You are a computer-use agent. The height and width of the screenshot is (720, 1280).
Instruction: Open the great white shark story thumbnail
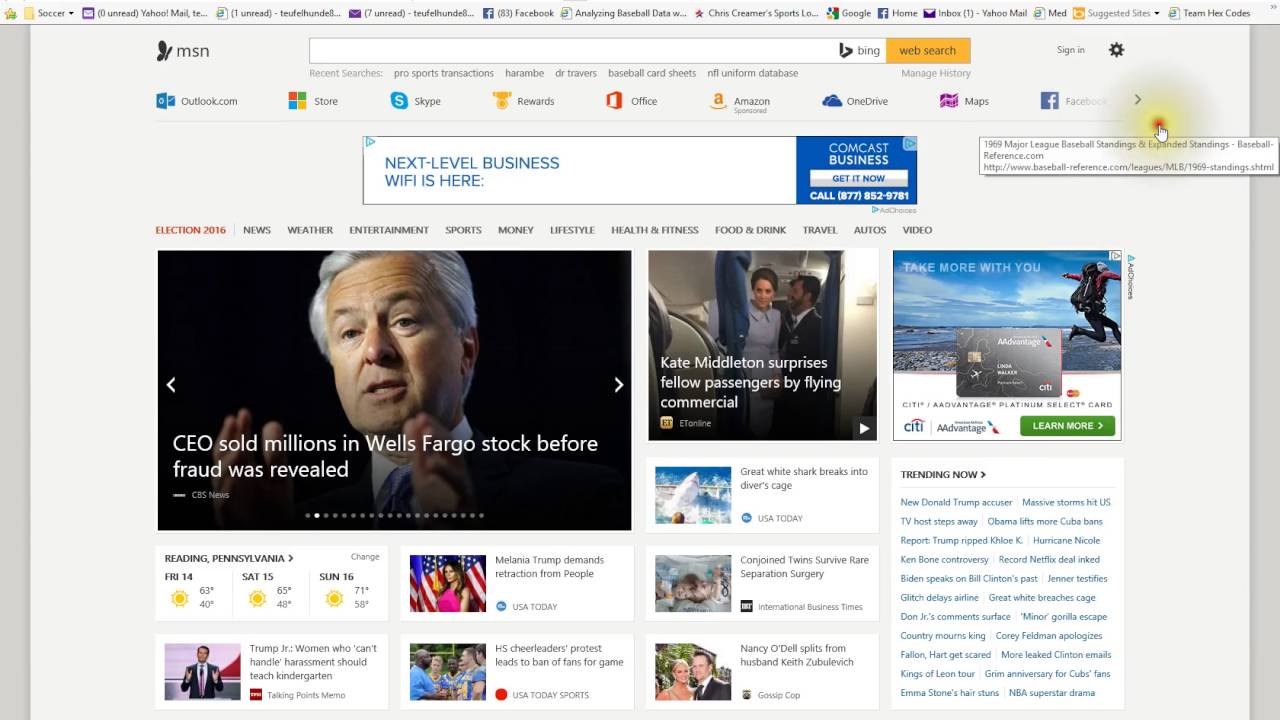693,495
